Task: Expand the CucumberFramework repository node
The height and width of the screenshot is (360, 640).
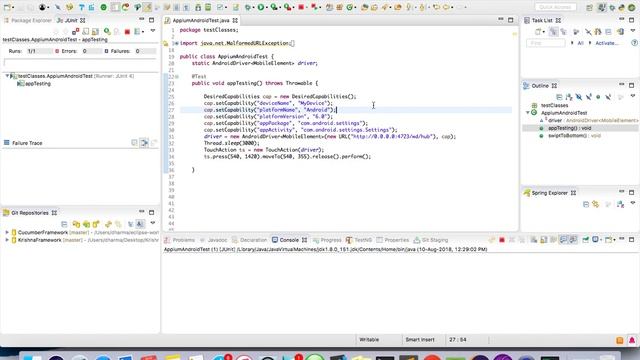Action: [7, 232]
